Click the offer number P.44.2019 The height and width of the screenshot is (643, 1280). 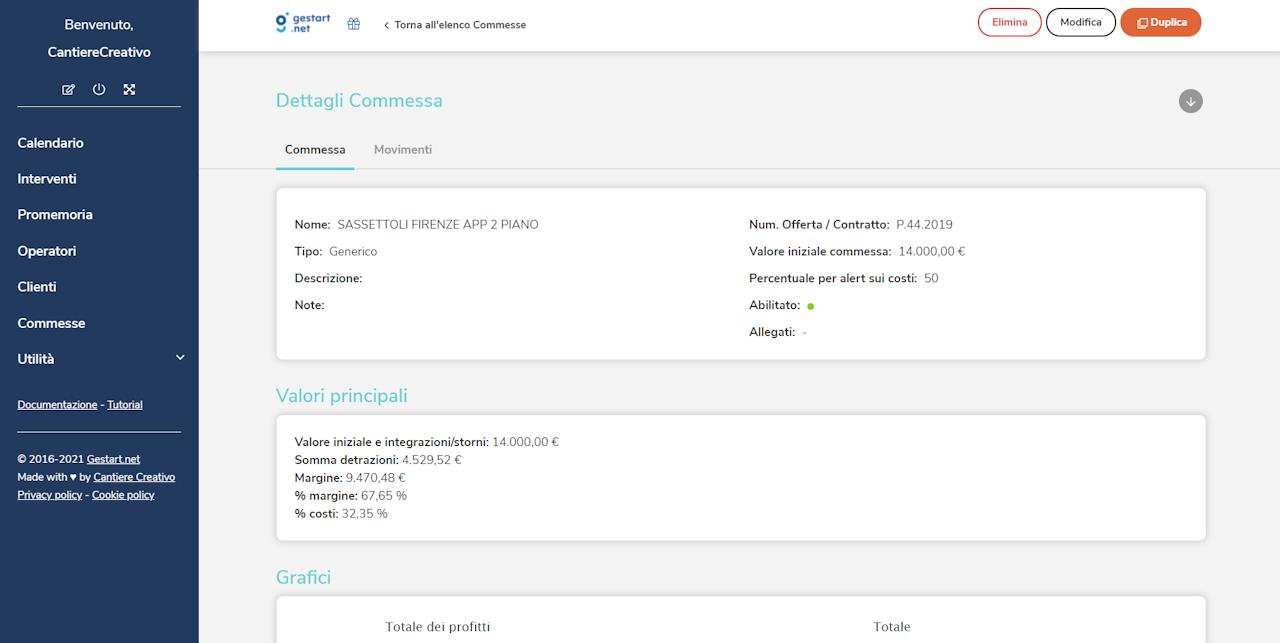click(x=925, y=225)
